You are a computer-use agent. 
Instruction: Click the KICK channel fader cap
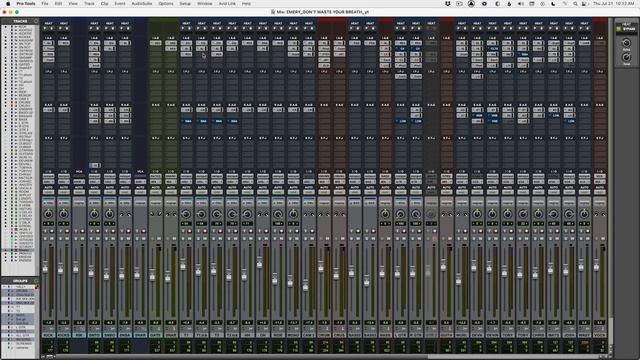(45, 268)
